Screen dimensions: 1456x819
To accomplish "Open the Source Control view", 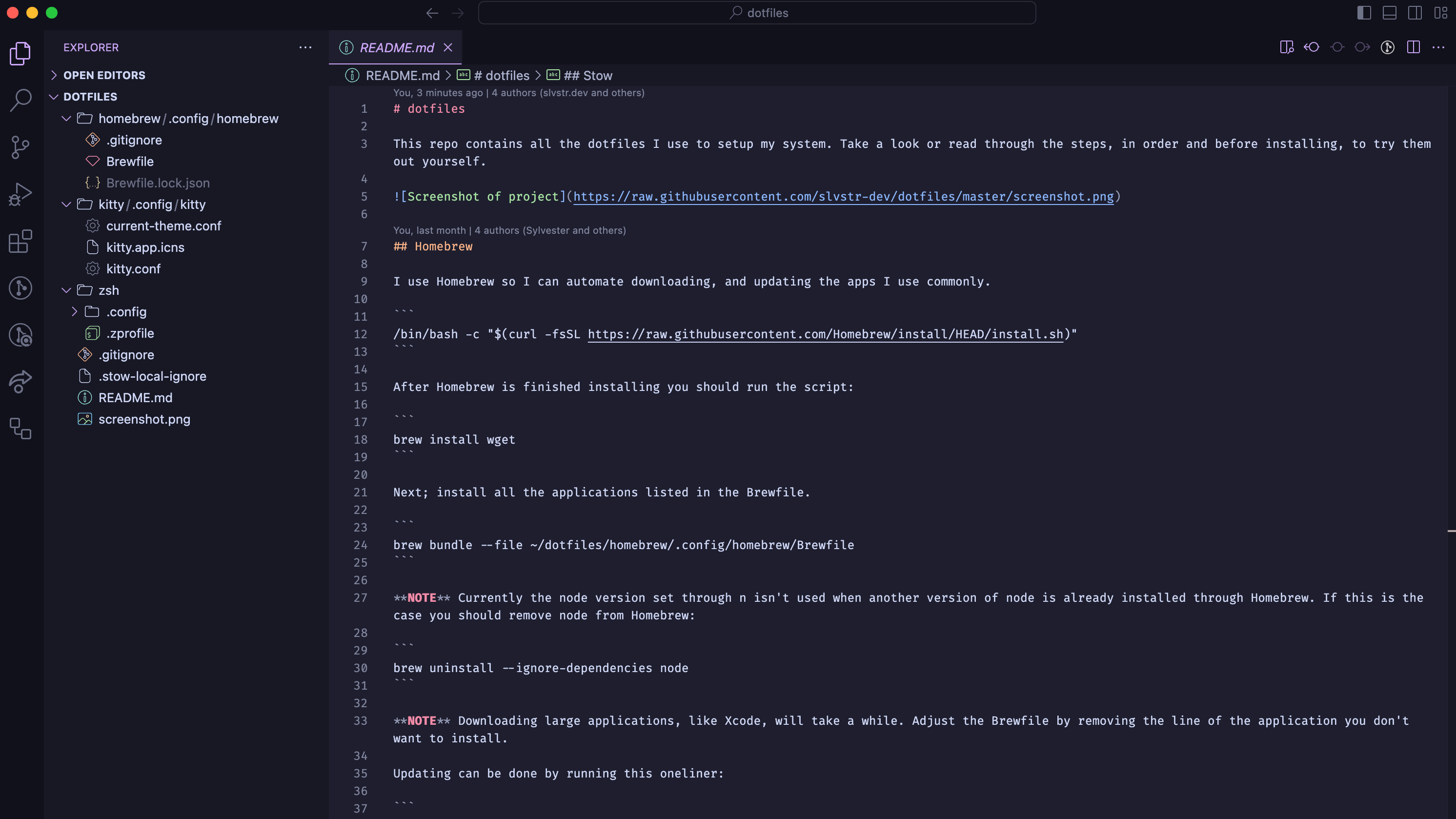I will point(21,147).
